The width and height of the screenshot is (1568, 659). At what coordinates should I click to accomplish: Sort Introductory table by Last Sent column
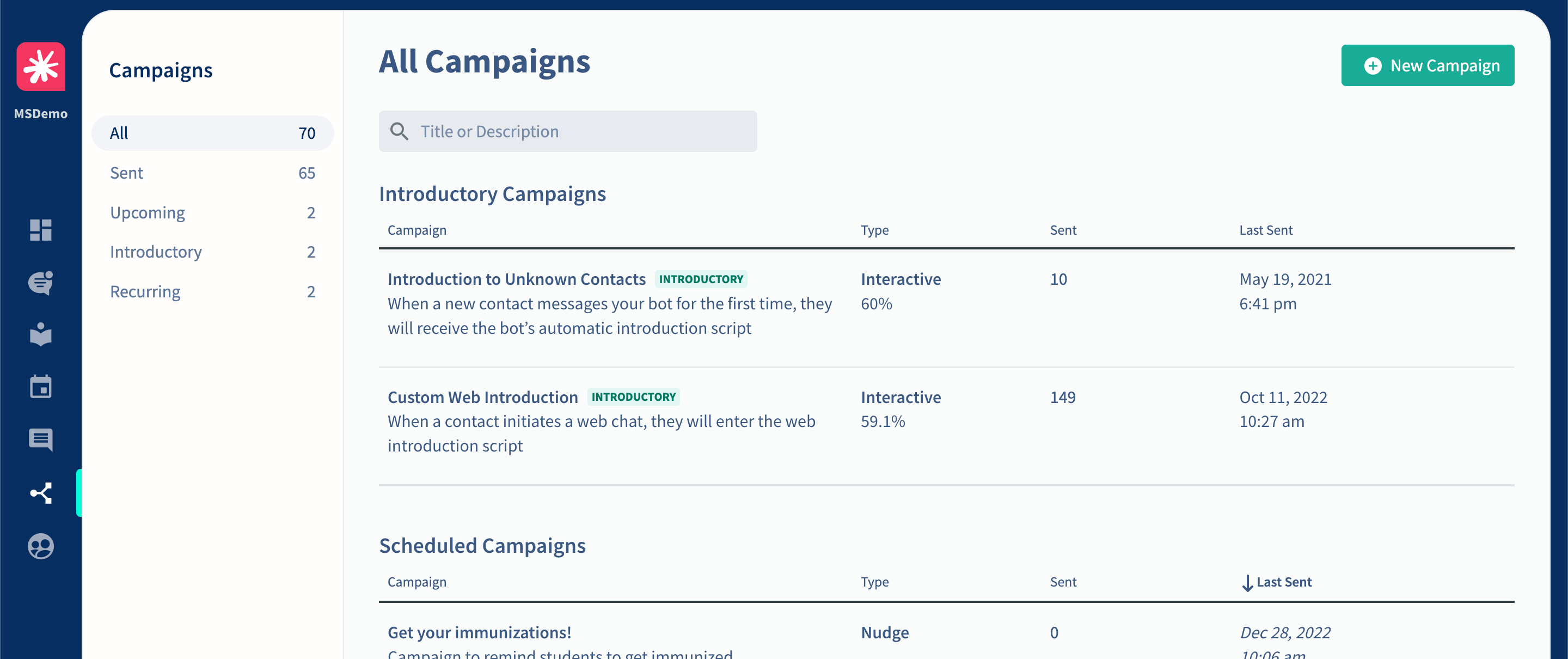click(1265, 230)
